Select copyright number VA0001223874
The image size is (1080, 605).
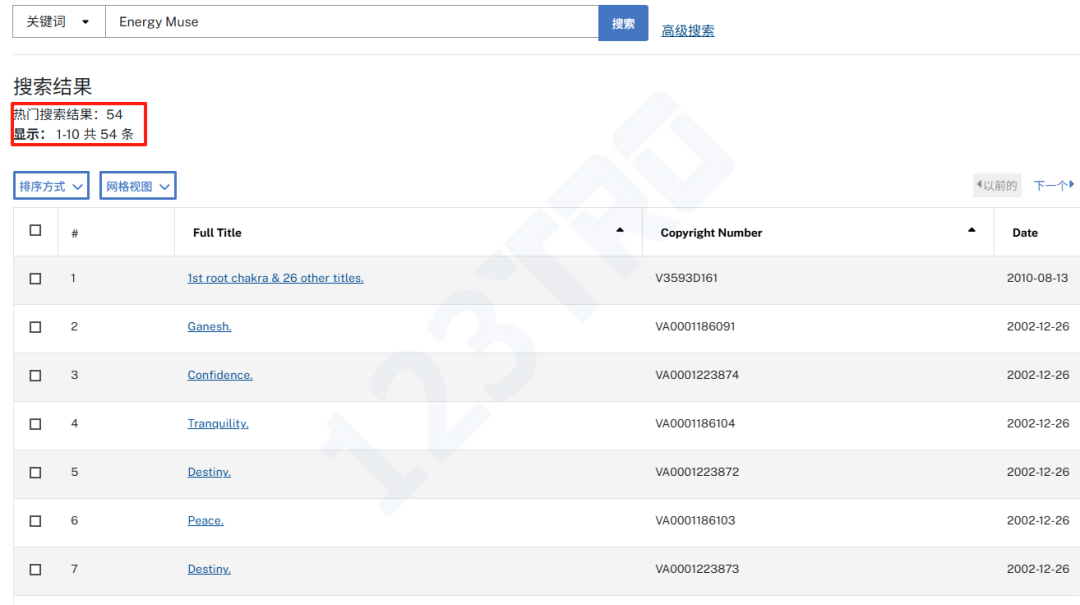697,375
